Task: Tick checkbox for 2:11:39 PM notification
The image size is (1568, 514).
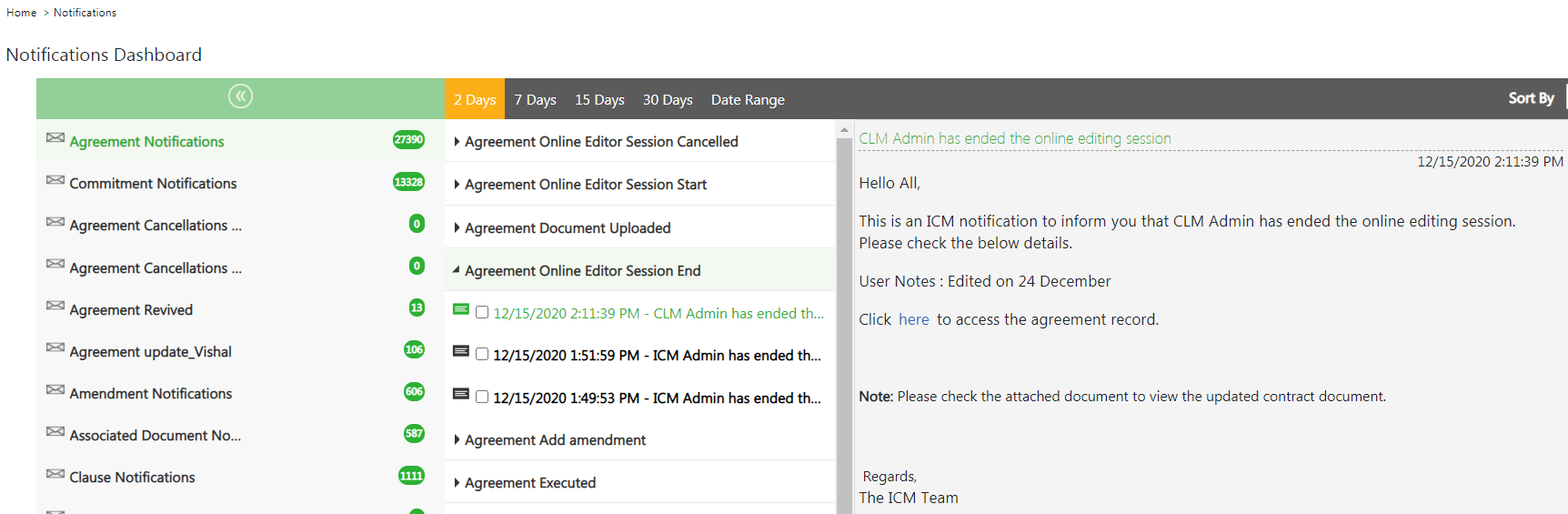Action: tap(482, 313)
